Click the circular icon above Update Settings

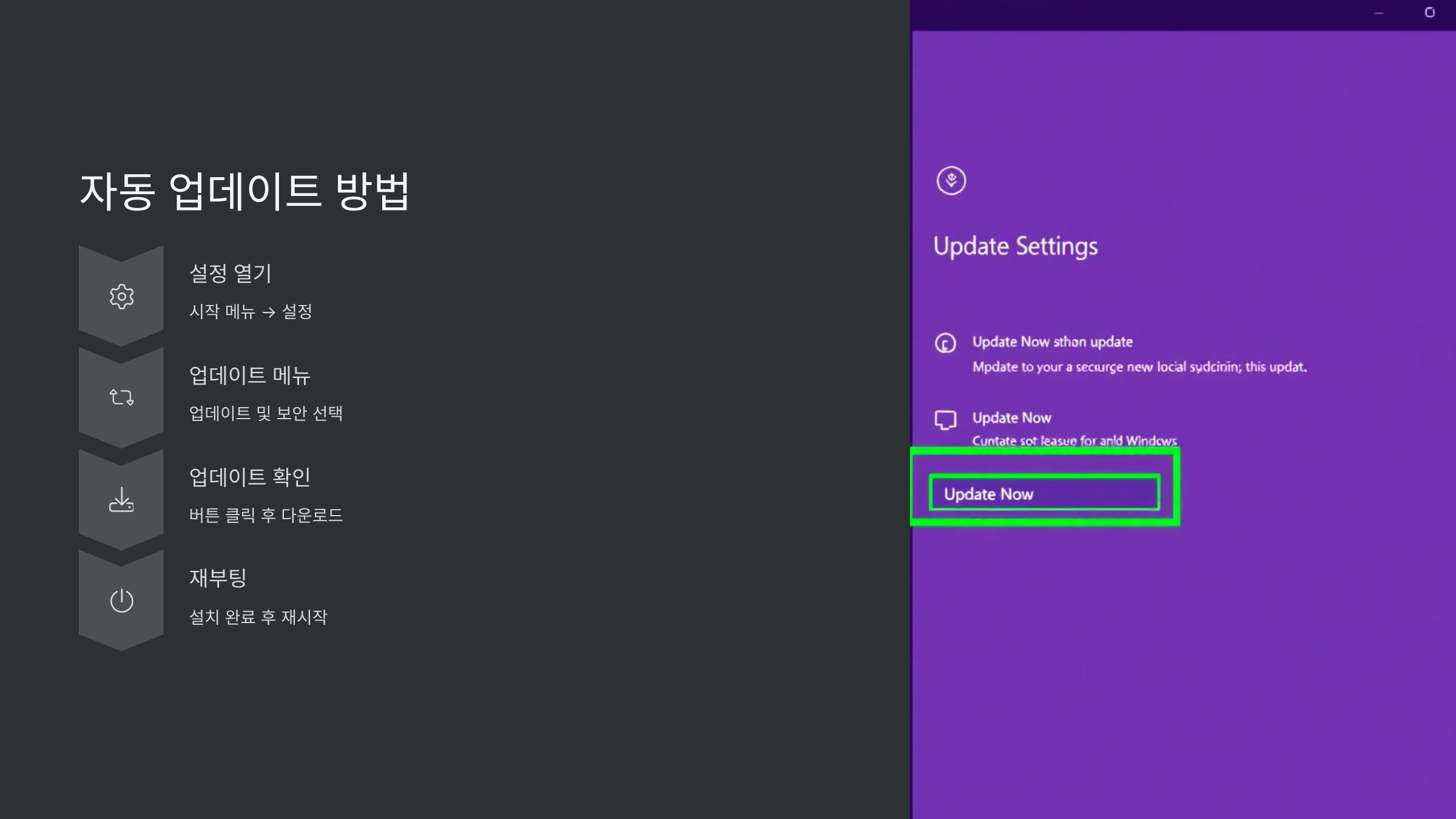tap(951, 181)
